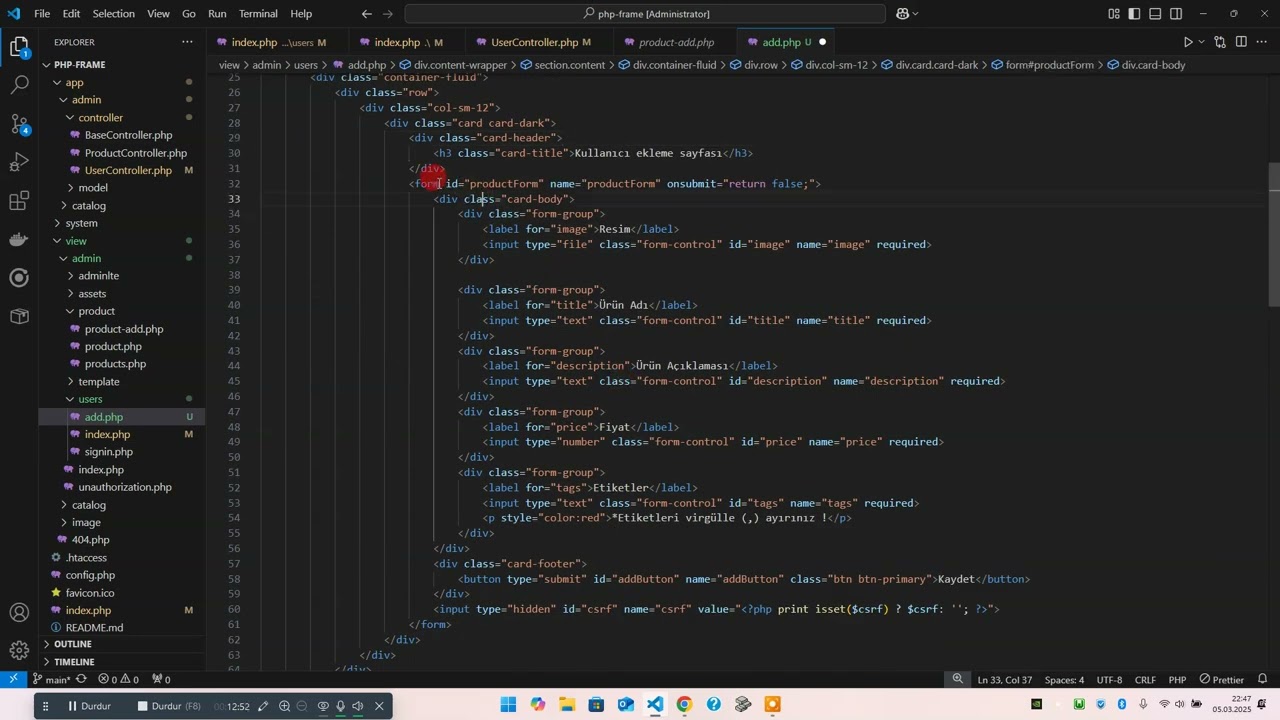
Task: Open the Accounts icon in activity bar
Action: 19,613
